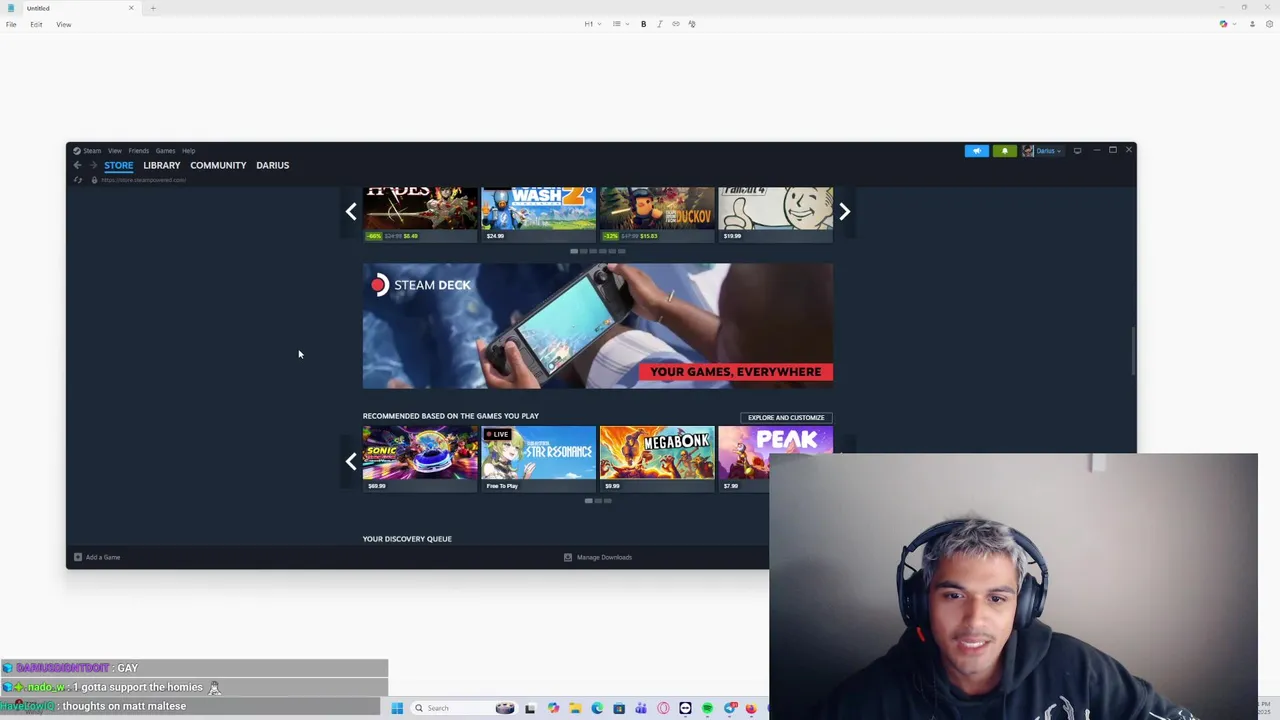Switch to the LIBRARY tab
Viewport: 1280px width, 720px height.
[x=162, y=165]
